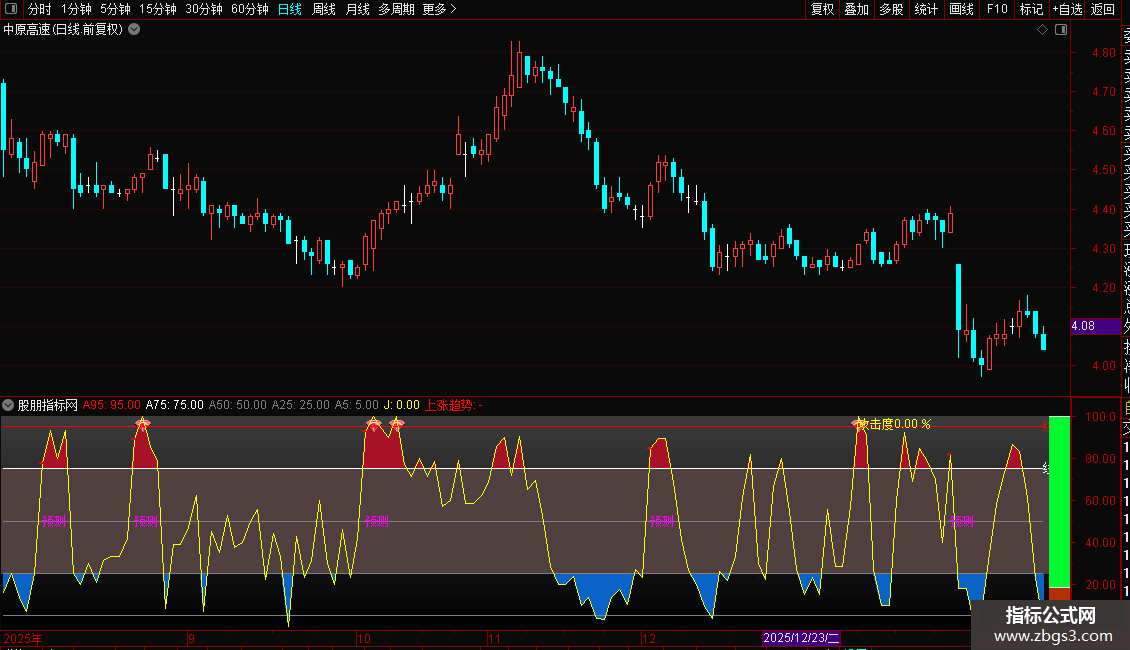Expand the 更多 periods menu

point(440,9)
